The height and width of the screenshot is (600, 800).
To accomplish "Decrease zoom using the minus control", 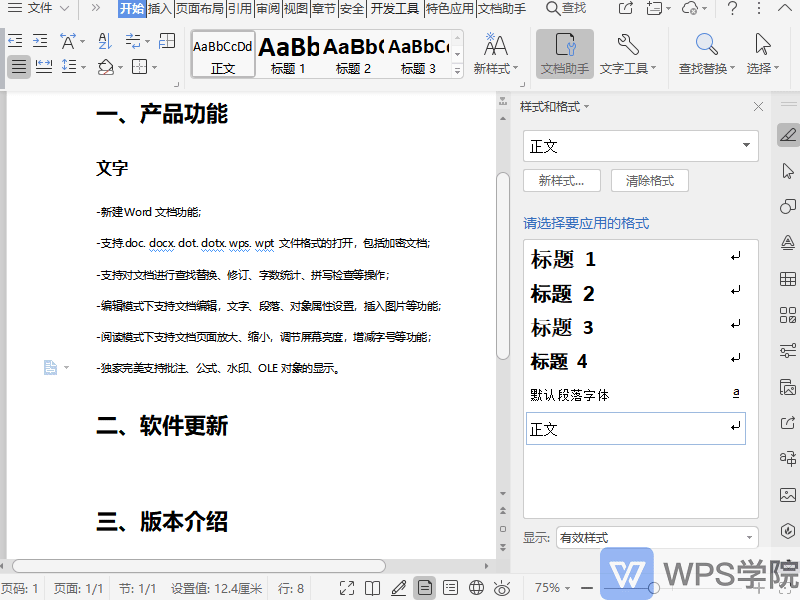I will click(589, 588).
